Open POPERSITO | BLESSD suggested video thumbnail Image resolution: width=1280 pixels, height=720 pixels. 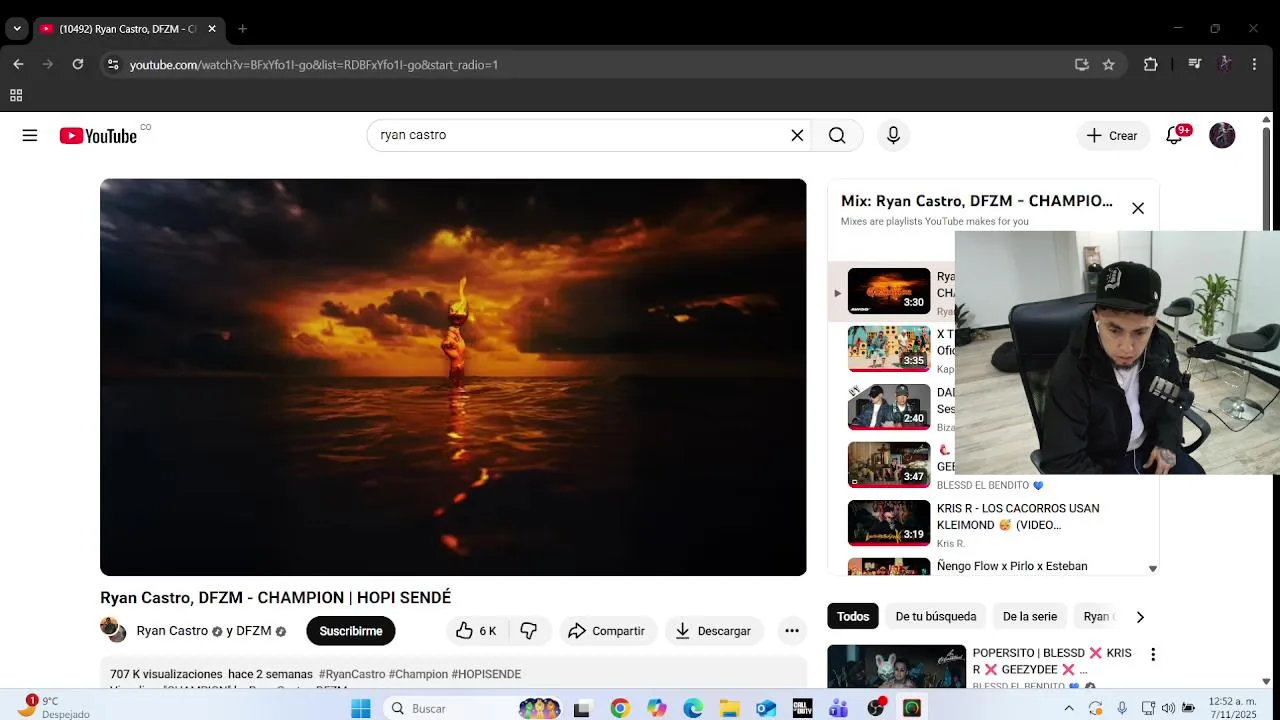coord(896,666)
